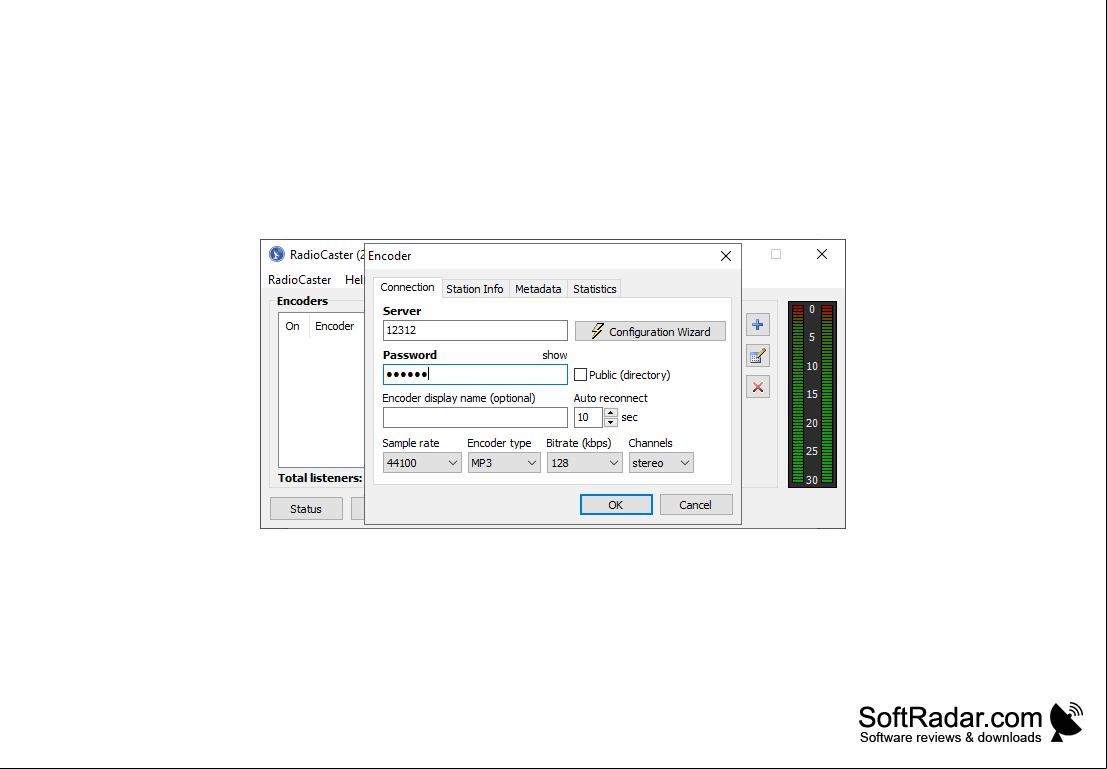This screenshot has width=1107, height=769.
Task: Close the RadioCaster main window
Action: (x=822, y=254)
